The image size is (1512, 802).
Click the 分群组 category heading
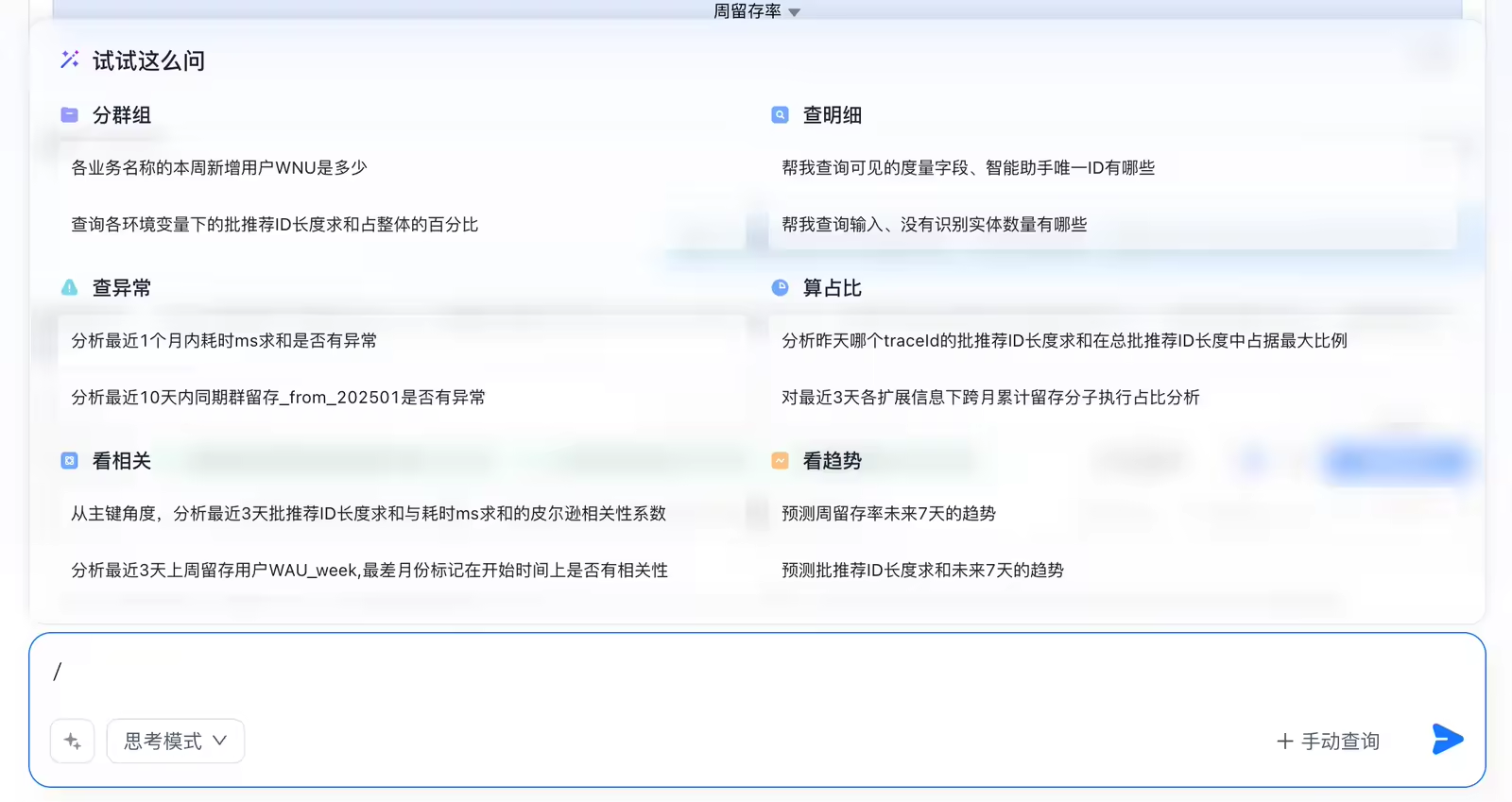click(x=122, y=115)
